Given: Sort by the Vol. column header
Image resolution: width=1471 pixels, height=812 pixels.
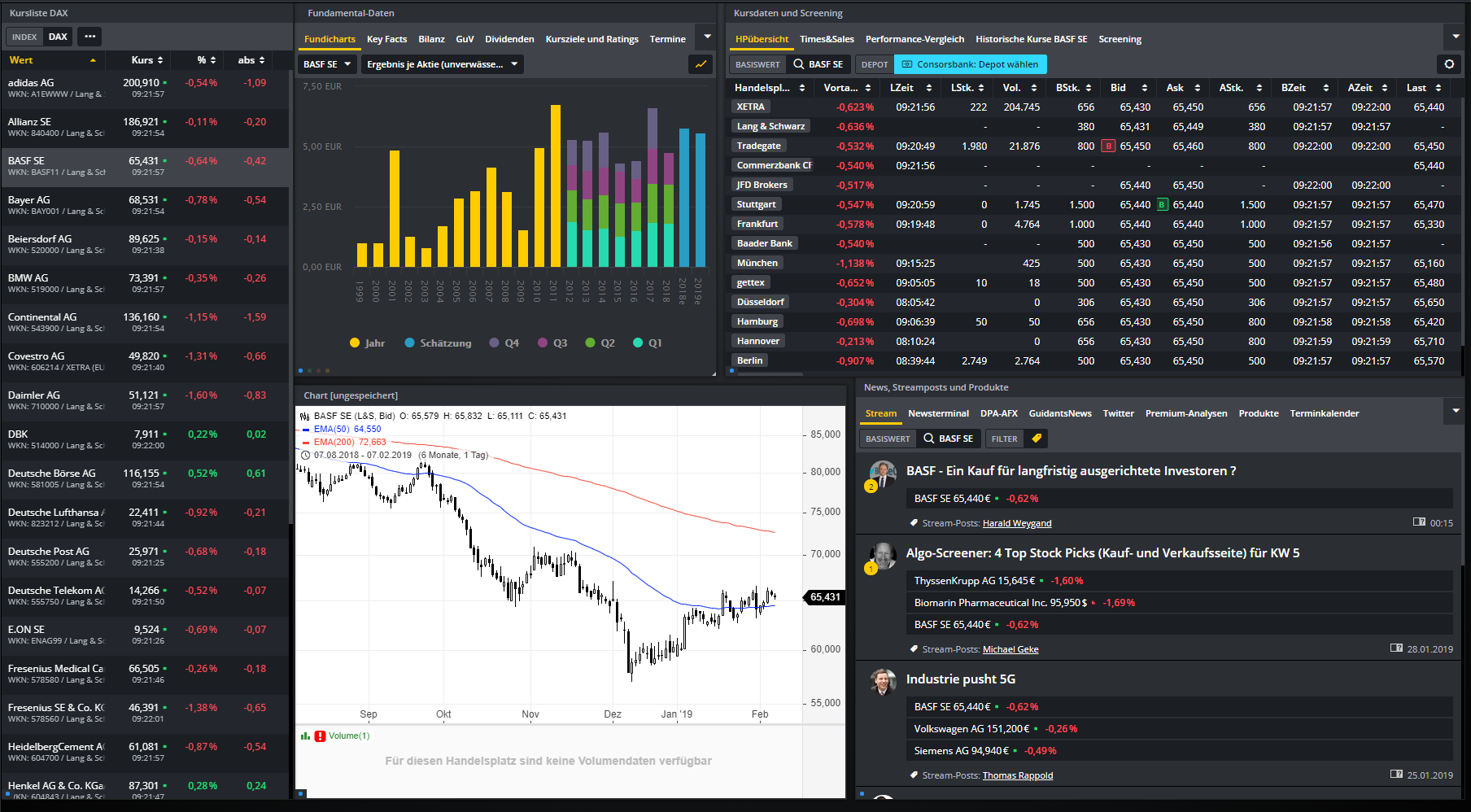Looking at the screenshot, I should pos(1019,88).
